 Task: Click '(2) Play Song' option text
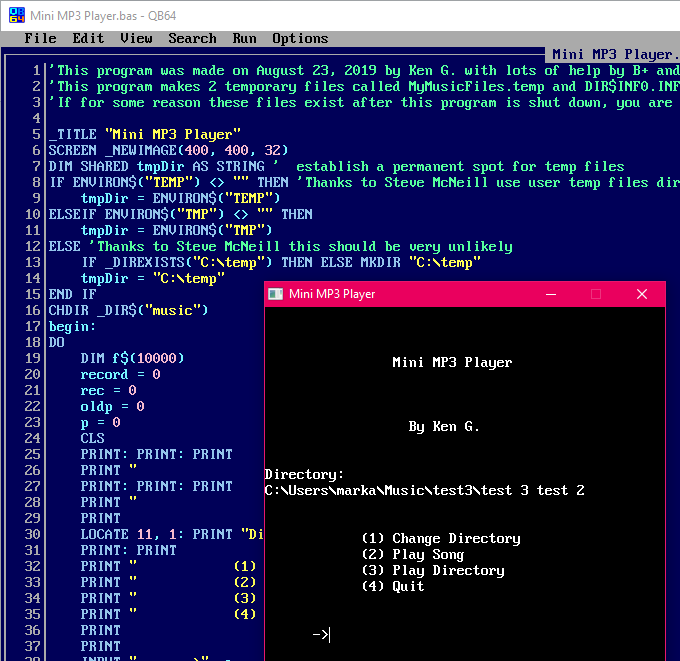413,554
